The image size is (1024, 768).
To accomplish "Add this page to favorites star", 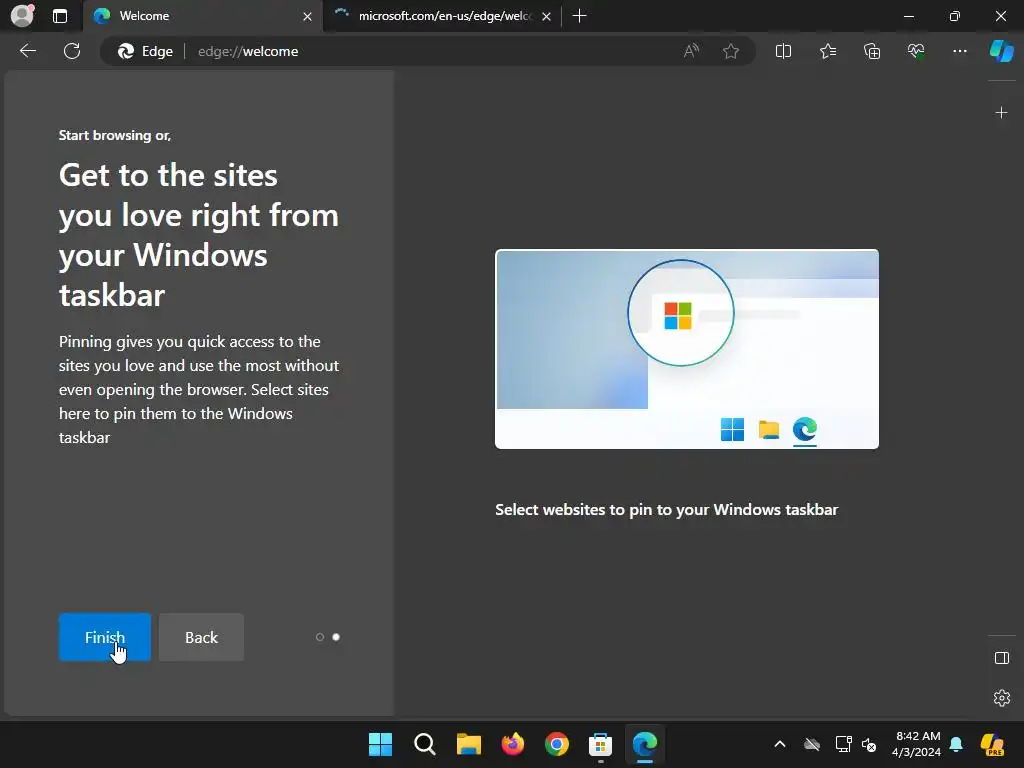I will pos(731,51).
